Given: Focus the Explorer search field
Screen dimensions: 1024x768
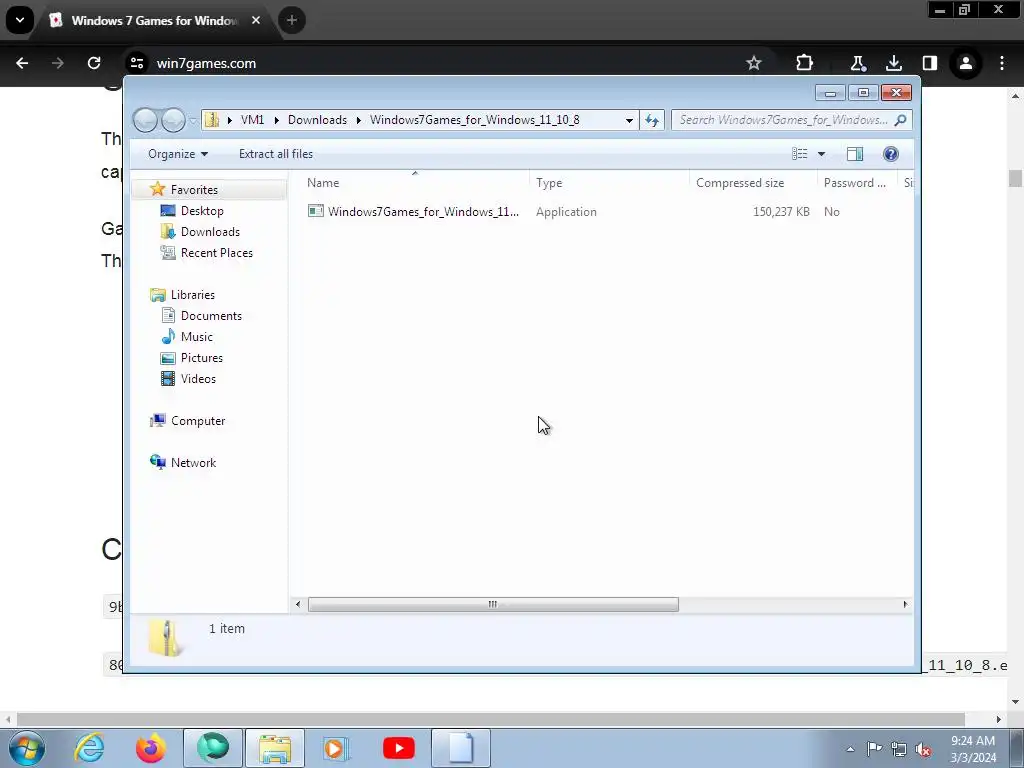Looking at the screenshot, I should pos(784,120).
